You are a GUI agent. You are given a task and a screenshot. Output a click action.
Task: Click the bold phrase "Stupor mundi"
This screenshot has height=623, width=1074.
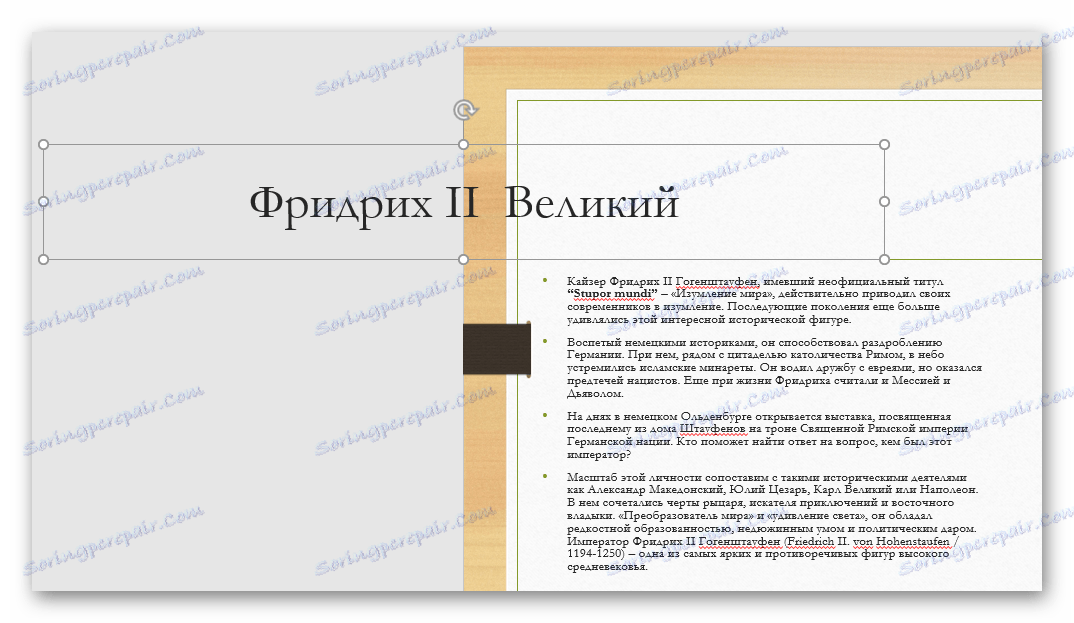pos(612,294)
